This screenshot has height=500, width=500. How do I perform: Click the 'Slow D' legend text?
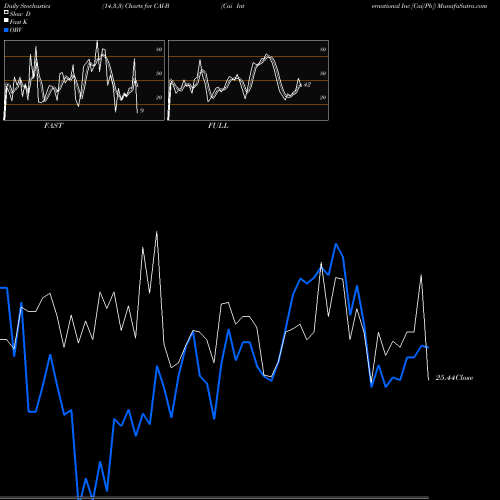[x=20, y=14]
